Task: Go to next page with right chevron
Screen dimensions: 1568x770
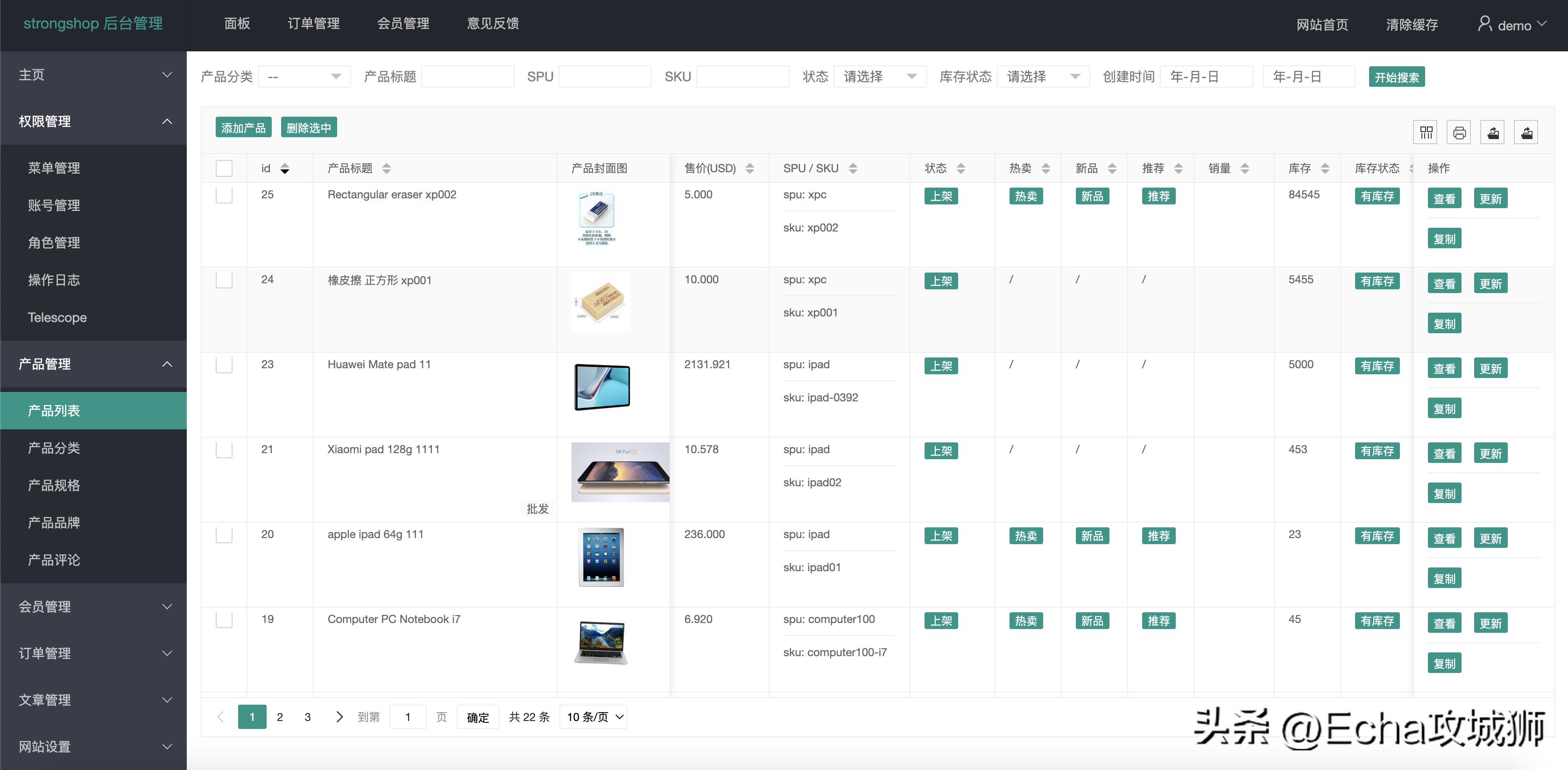Action: pyautogui.click(x=339, y=717)
